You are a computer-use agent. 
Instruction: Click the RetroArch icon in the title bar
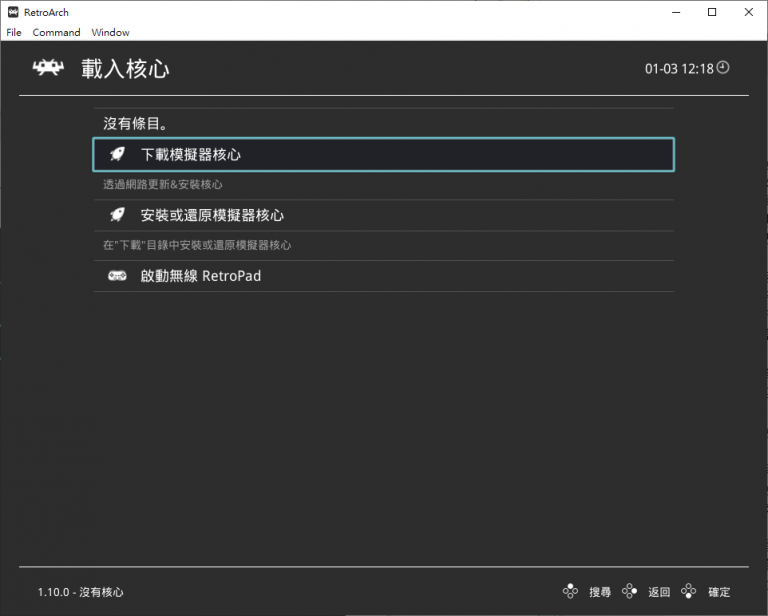13,12
